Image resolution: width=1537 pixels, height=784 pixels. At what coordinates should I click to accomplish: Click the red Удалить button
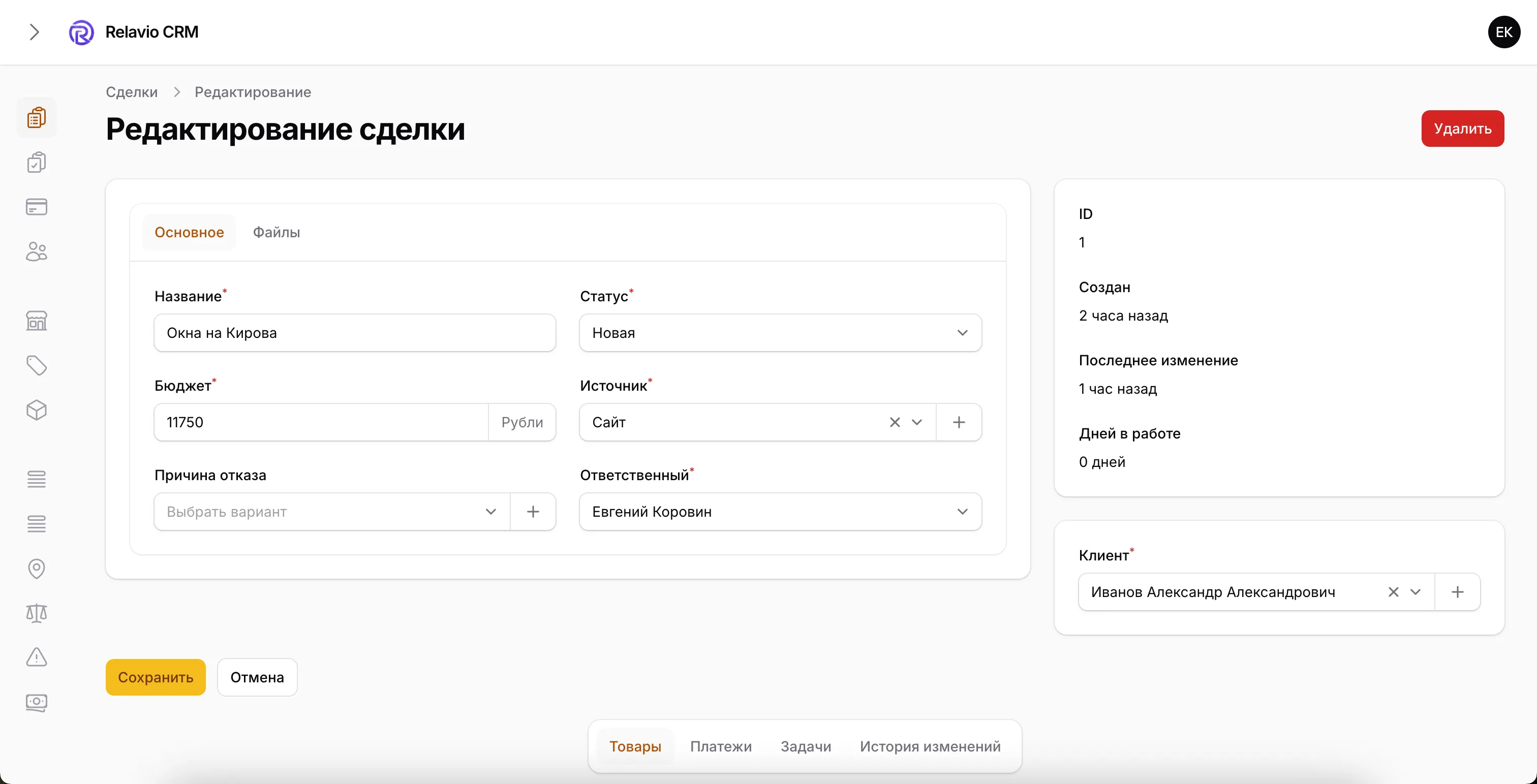(1462, 128)
